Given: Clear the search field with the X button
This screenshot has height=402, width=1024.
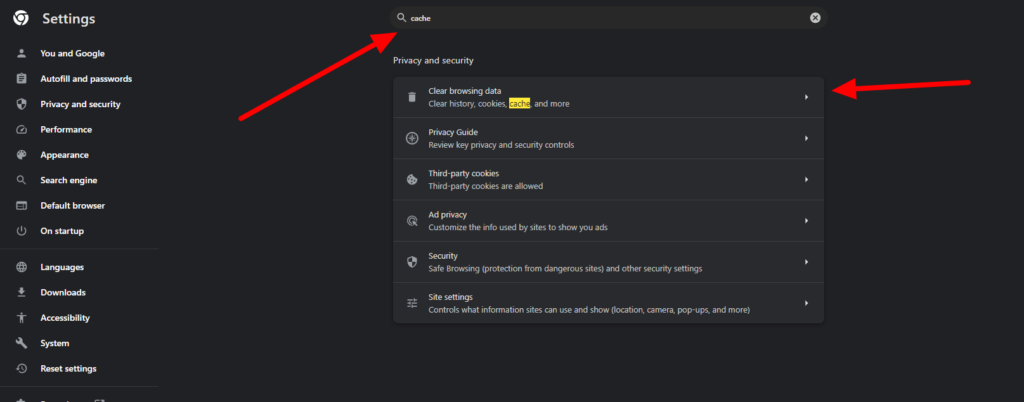Looking at the screenshot, I should point(815,18).
